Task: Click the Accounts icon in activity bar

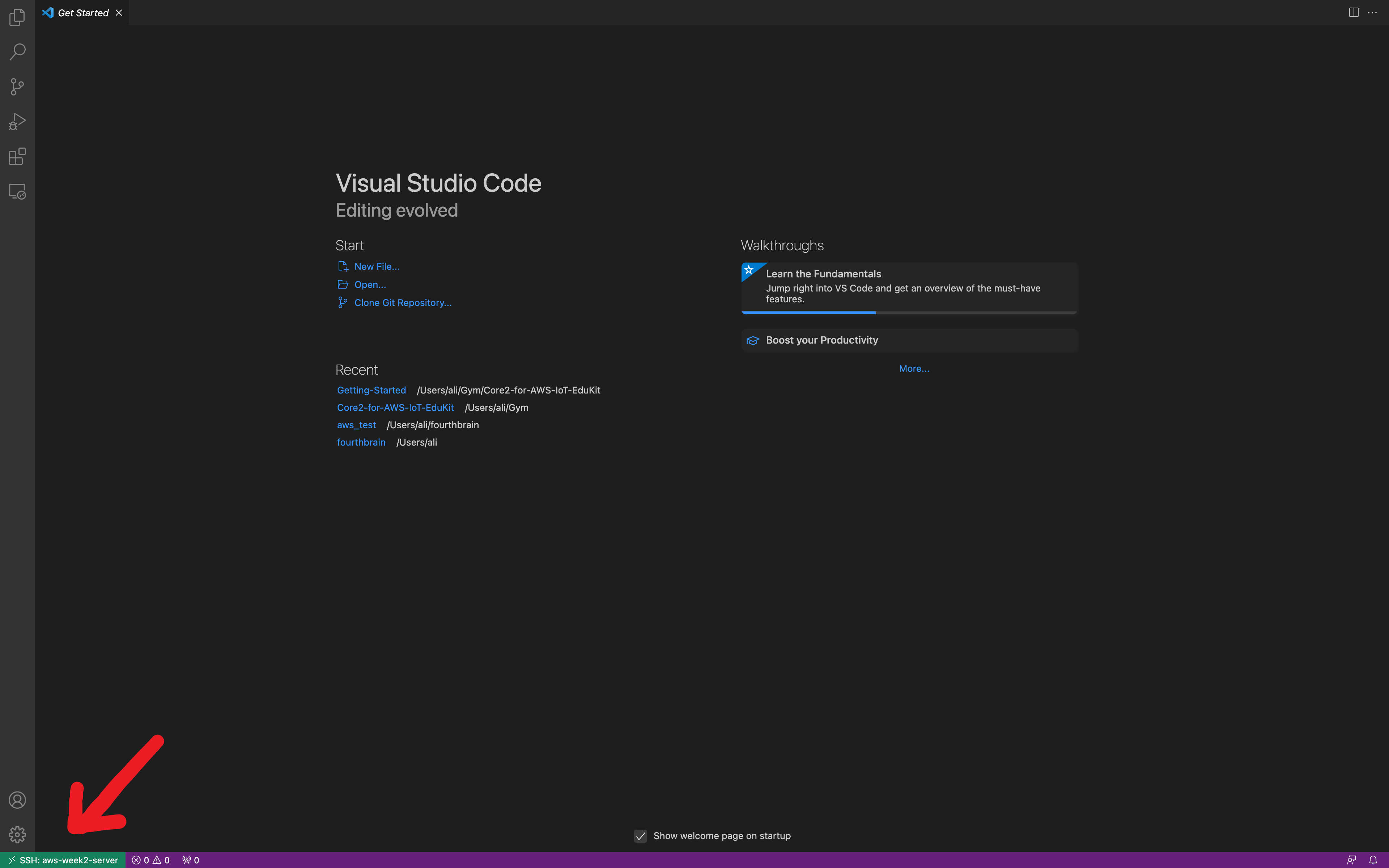Action: (17, 800)
